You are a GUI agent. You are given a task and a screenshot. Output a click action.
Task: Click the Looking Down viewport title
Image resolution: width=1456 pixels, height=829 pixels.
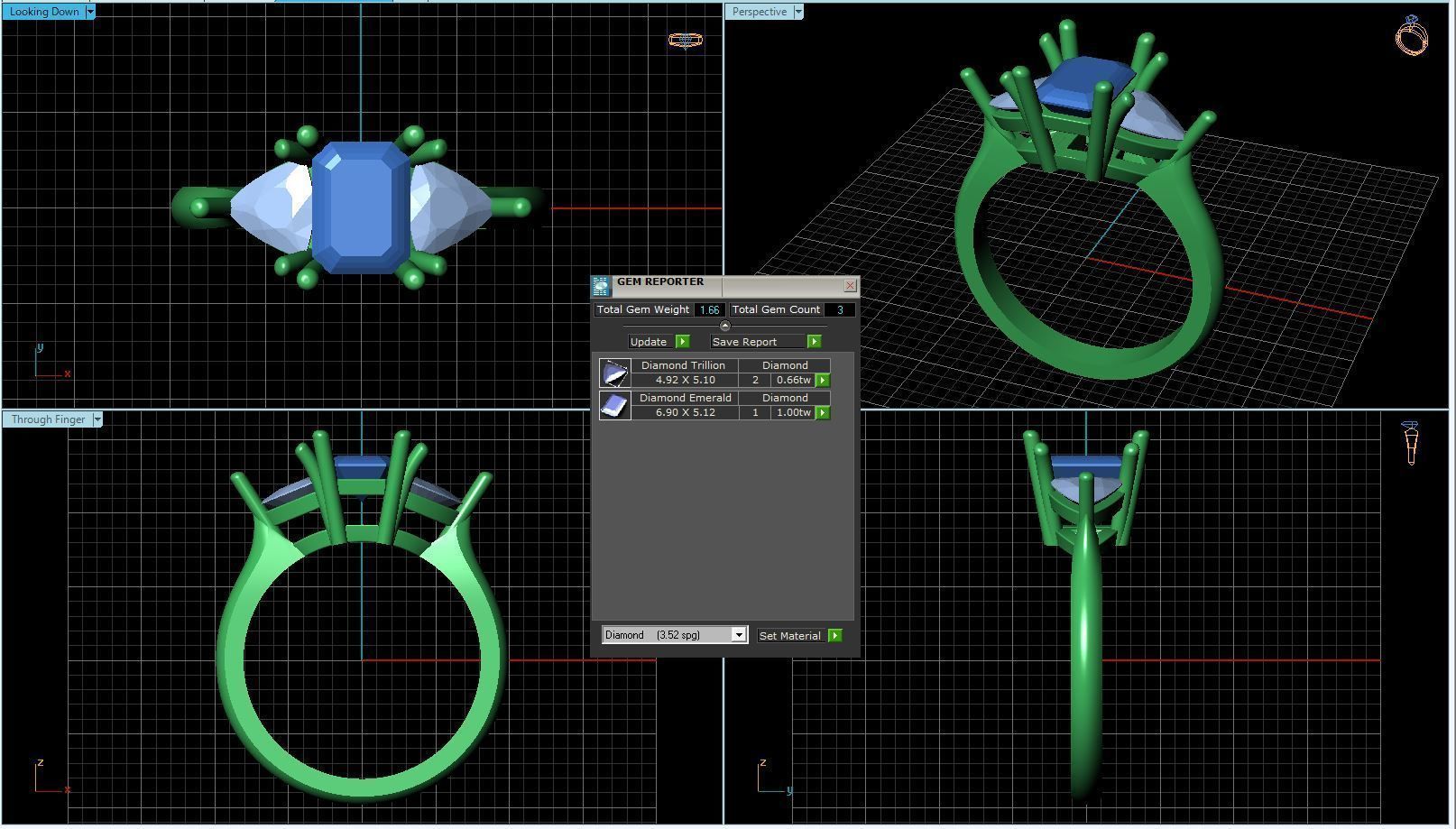pyautogui.click(x=44, y=12)
